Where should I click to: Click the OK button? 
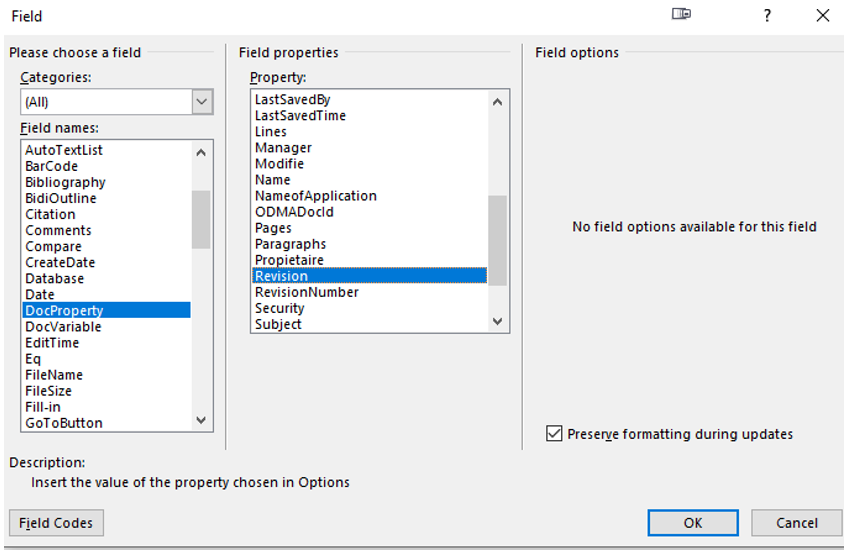pyautogui.click(x=693, y=523)
